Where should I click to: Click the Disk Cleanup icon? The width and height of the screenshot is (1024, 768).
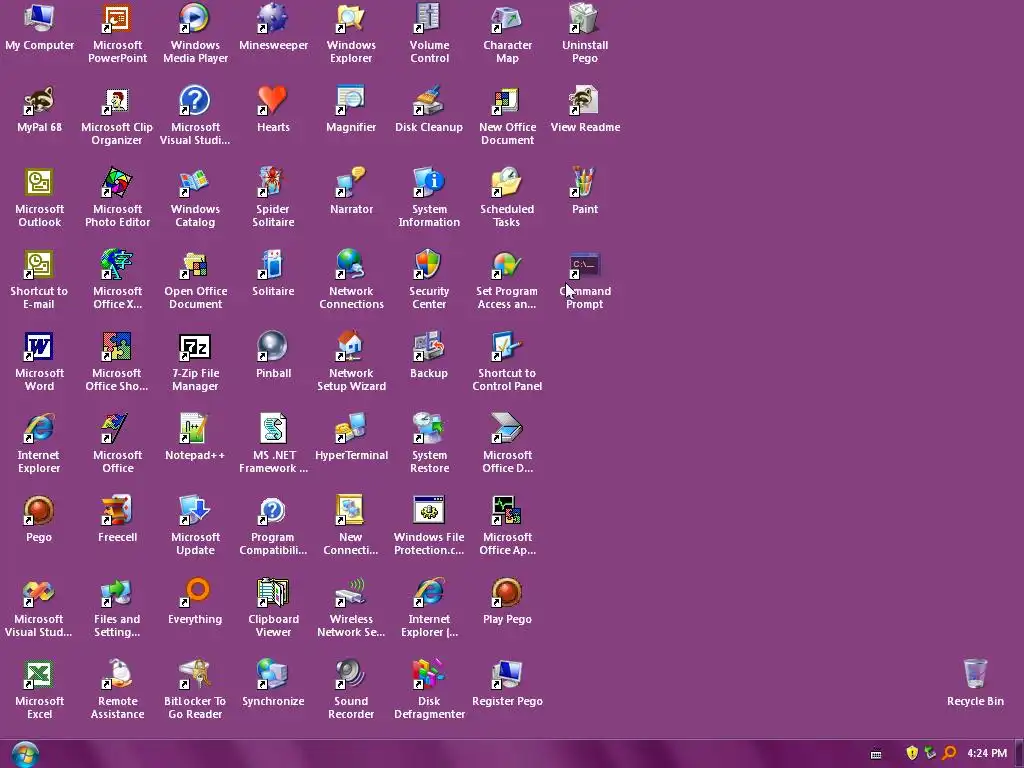pos(429,101)
